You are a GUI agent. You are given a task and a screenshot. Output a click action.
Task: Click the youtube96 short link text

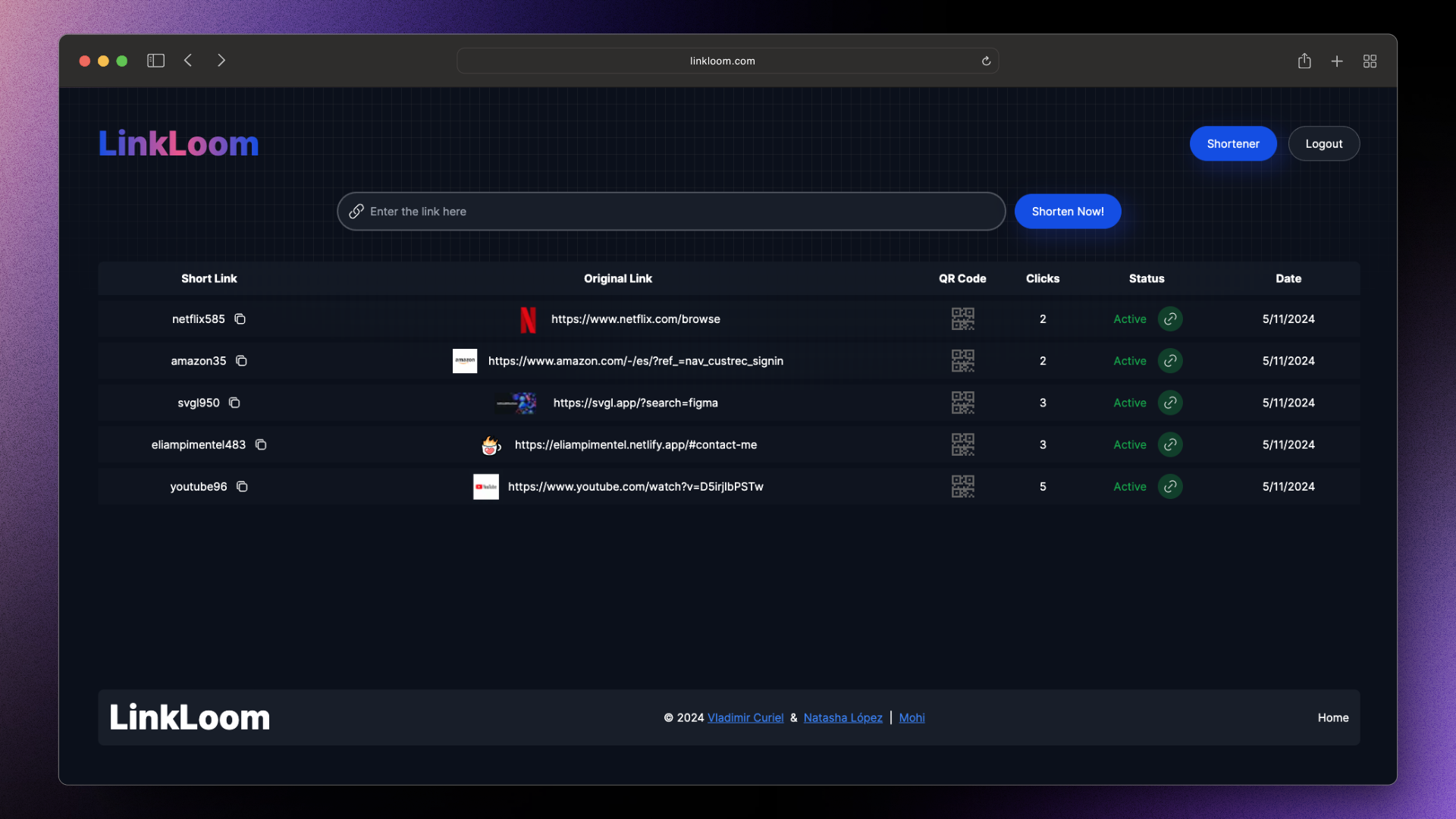click(x=199, y=486)
